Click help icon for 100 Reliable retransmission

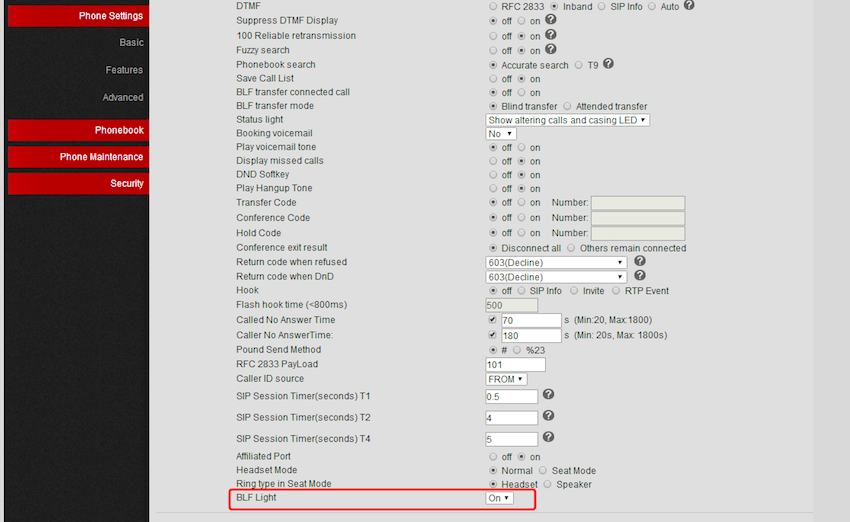click(x=551, y=35)
